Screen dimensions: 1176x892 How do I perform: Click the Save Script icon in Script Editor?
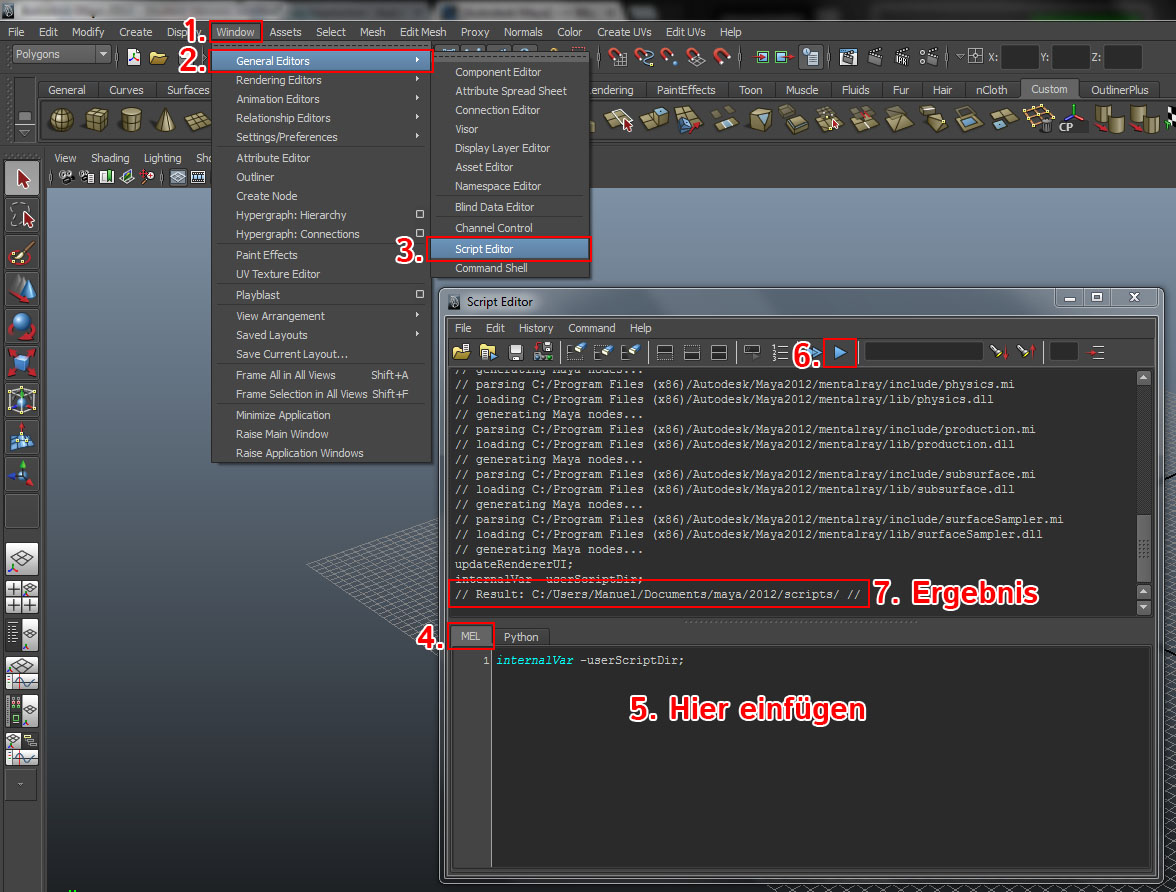[516, 352]
